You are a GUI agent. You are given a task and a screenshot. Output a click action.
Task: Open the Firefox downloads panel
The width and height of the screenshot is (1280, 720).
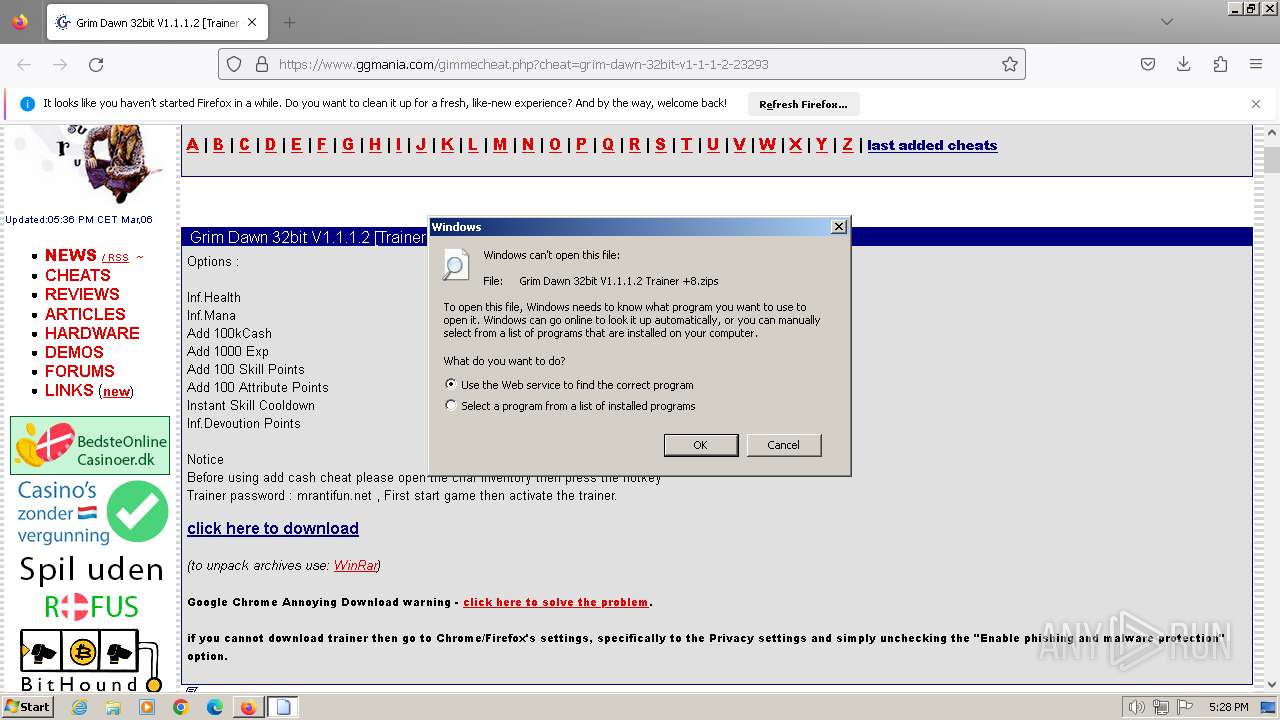pyautogui.click(x=1184, y=64)
